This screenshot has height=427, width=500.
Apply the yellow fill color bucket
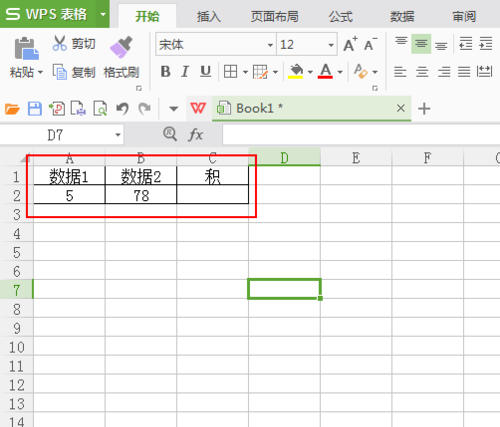(x=296, y=72)
